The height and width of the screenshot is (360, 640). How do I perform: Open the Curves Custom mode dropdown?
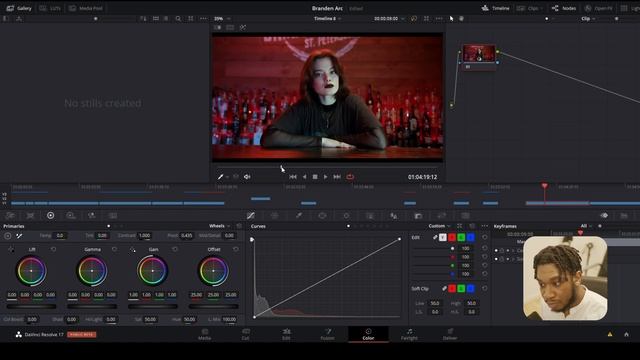coord(439,226)
